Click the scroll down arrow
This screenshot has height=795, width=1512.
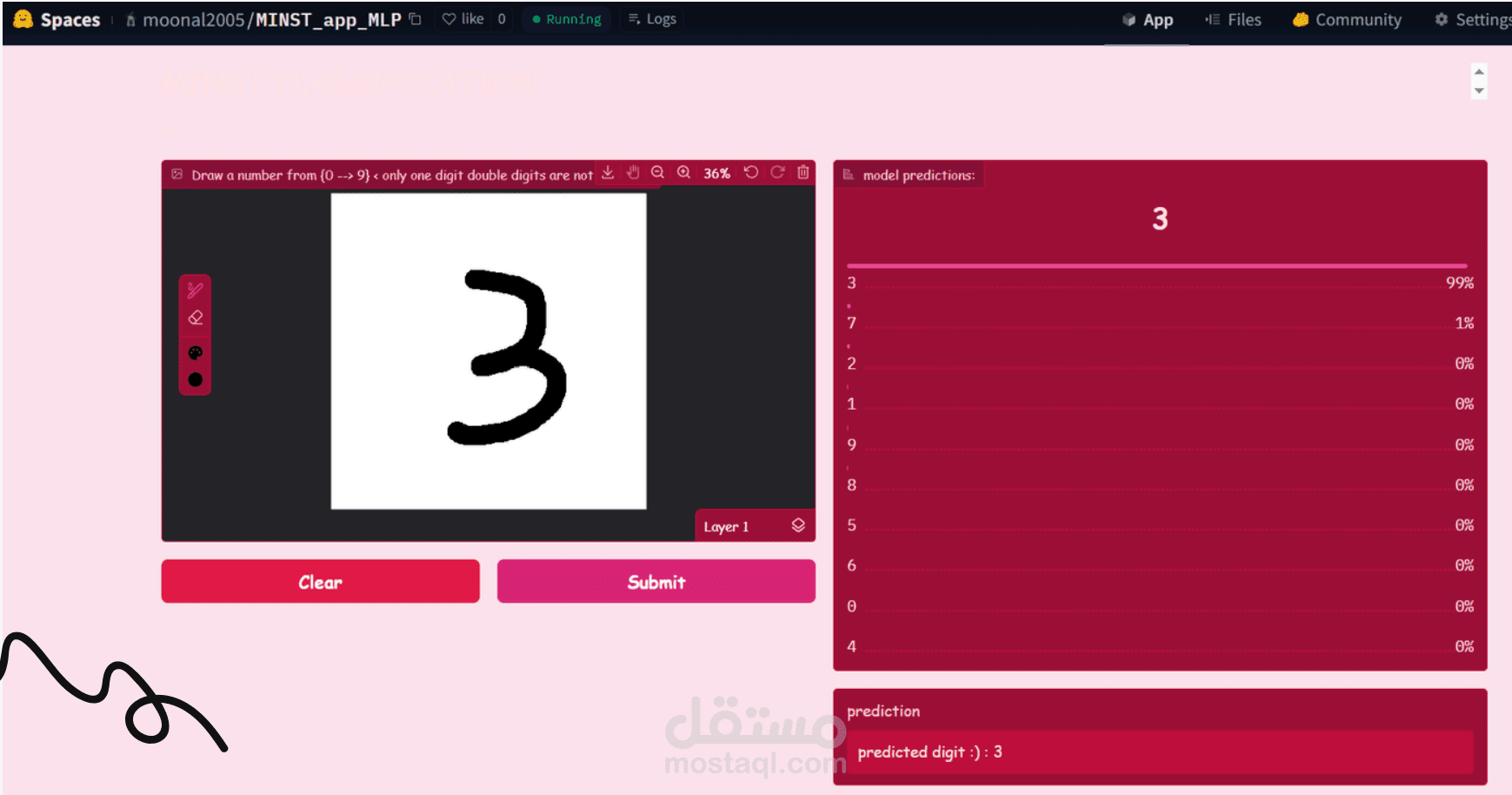[1479, 91]
